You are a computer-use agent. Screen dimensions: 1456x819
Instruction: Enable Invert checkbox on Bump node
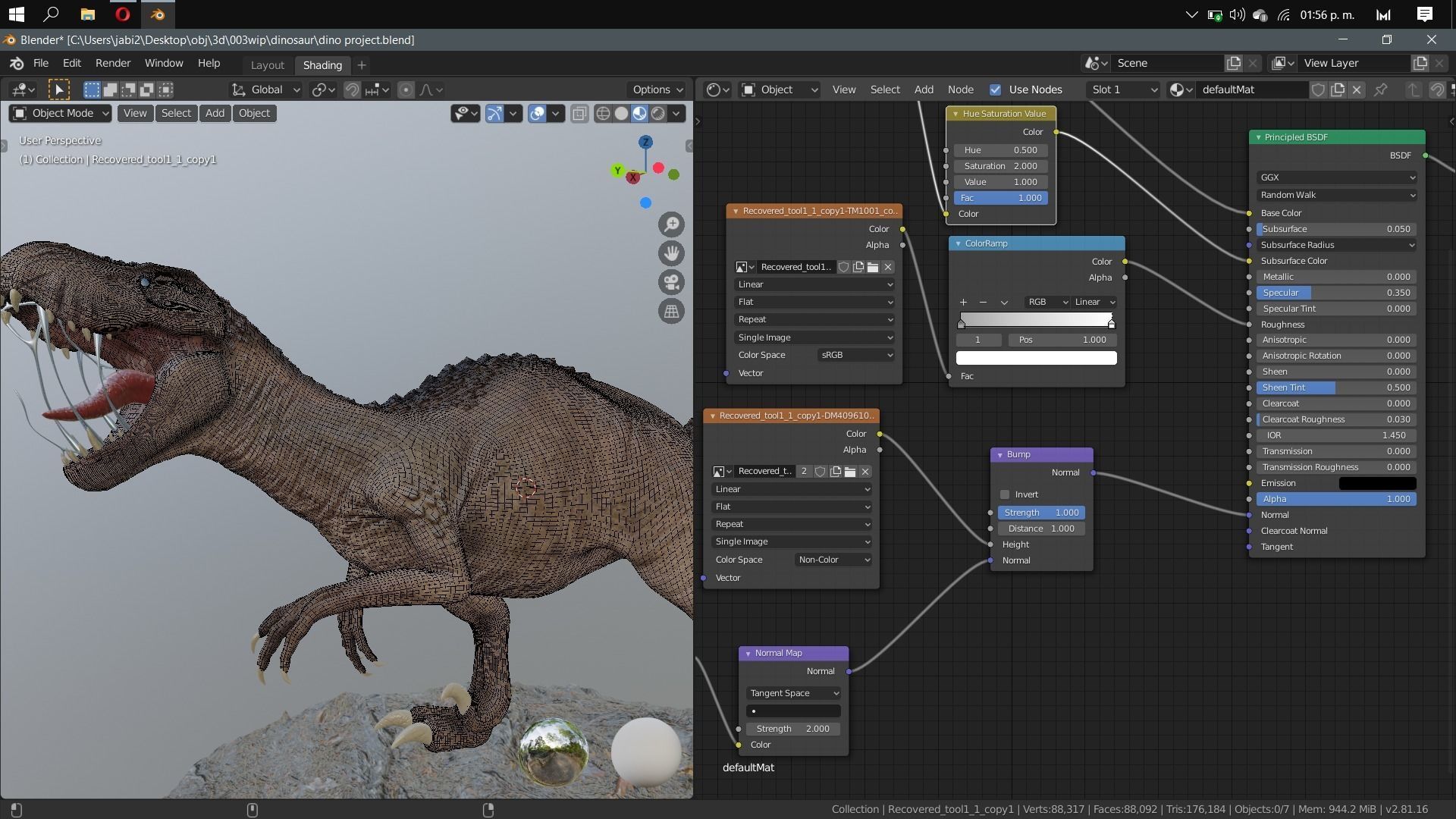[1005, 494]
